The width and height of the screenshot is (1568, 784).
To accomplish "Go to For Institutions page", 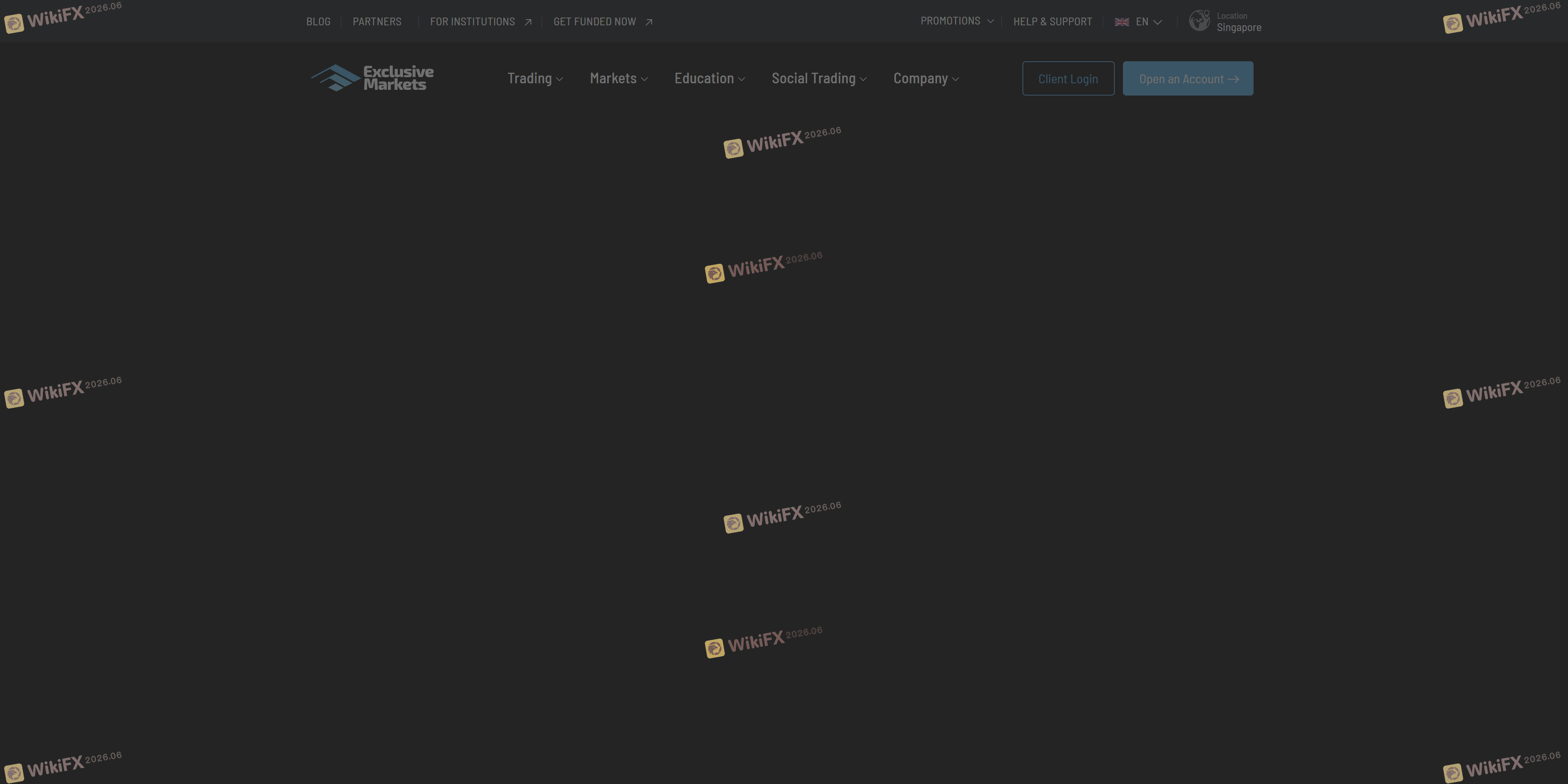I will tap(472, 22).
